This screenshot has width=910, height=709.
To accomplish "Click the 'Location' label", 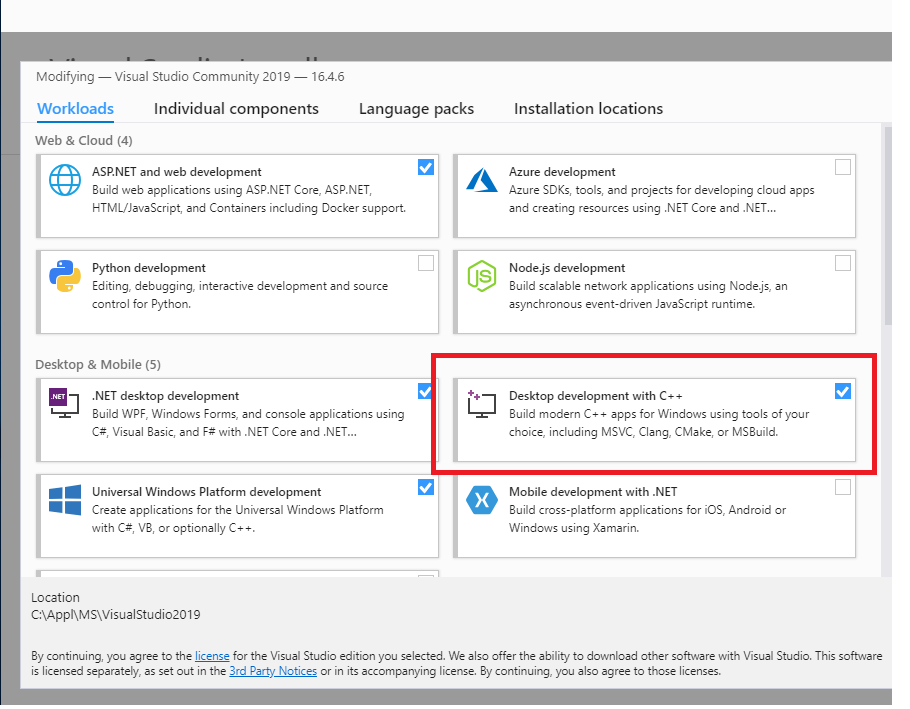I will [x=55, y=597].
